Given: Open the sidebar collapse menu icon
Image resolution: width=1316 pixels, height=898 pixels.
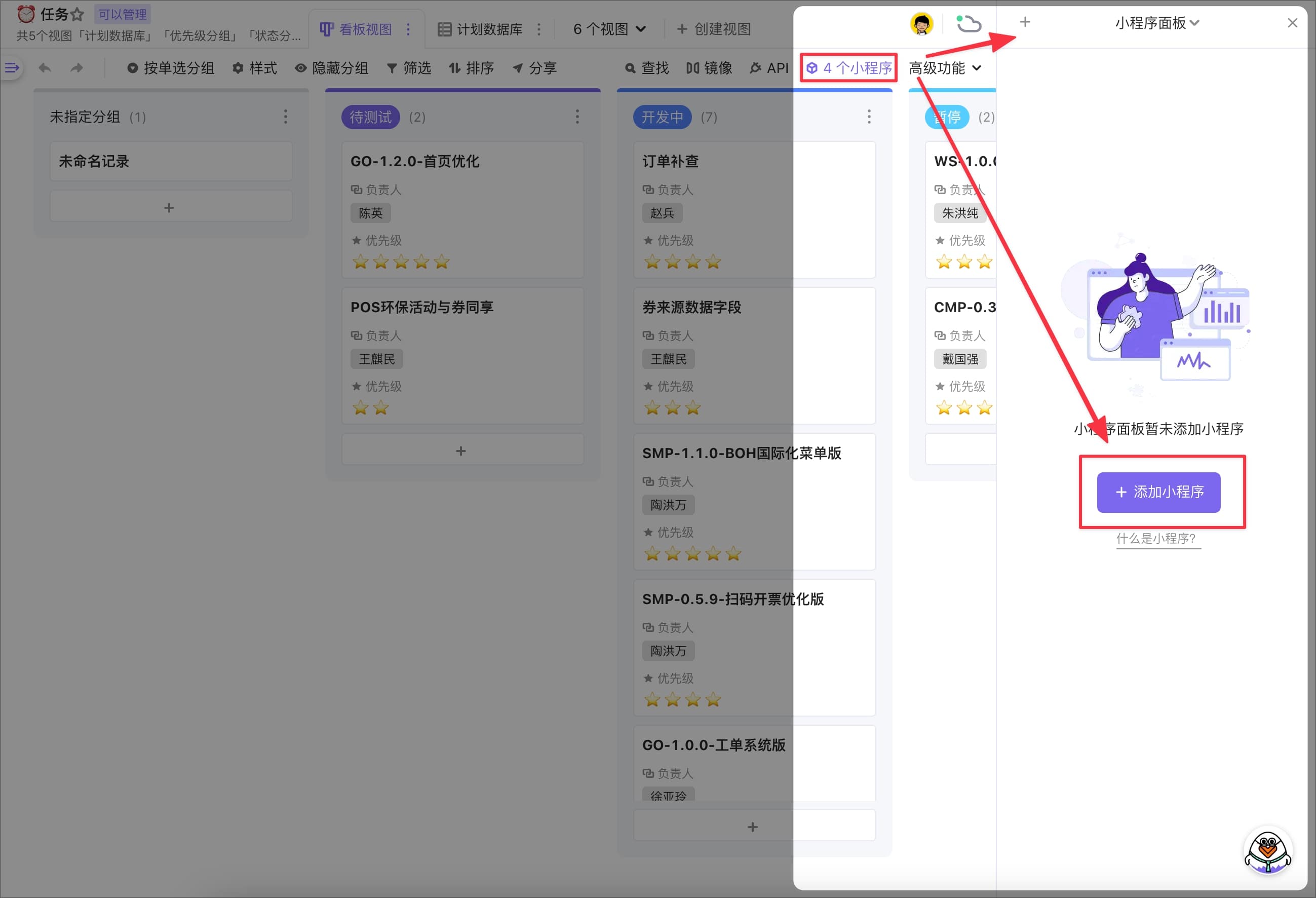Looking at the screenshot, I should 12,68.
